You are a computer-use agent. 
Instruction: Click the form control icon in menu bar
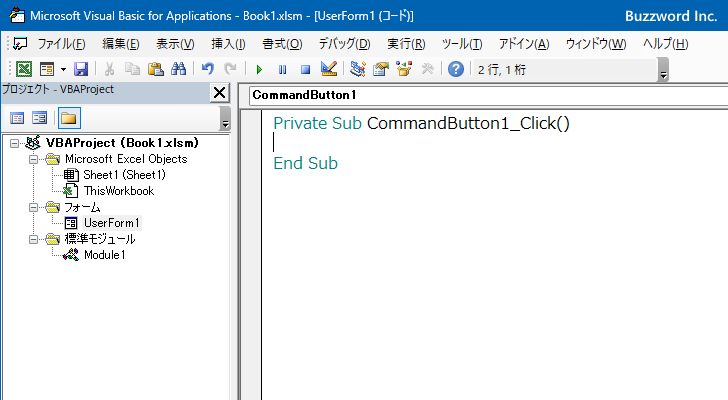[20, 44]
